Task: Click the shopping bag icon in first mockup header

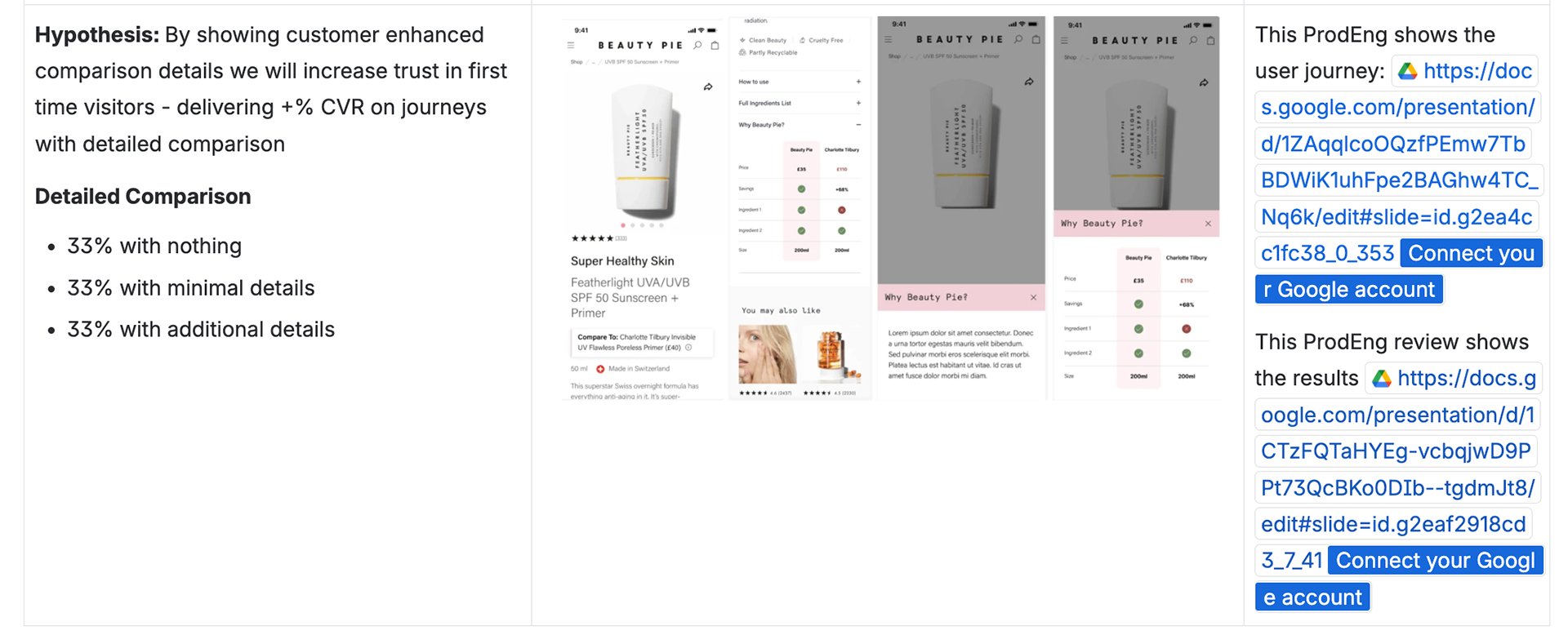Action: point(715,46)
